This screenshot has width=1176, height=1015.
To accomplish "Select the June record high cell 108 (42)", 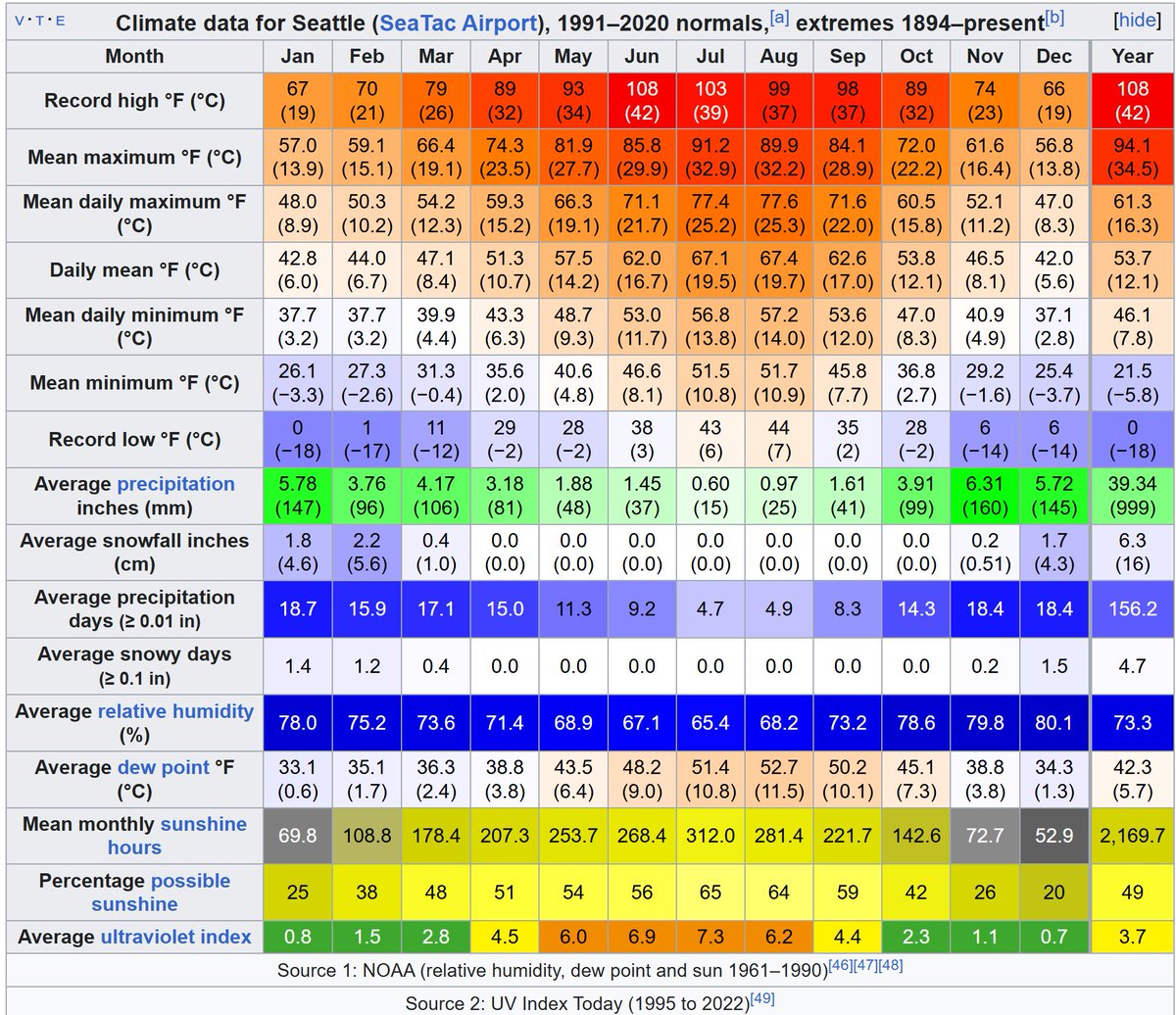I will tap(643, 100).
